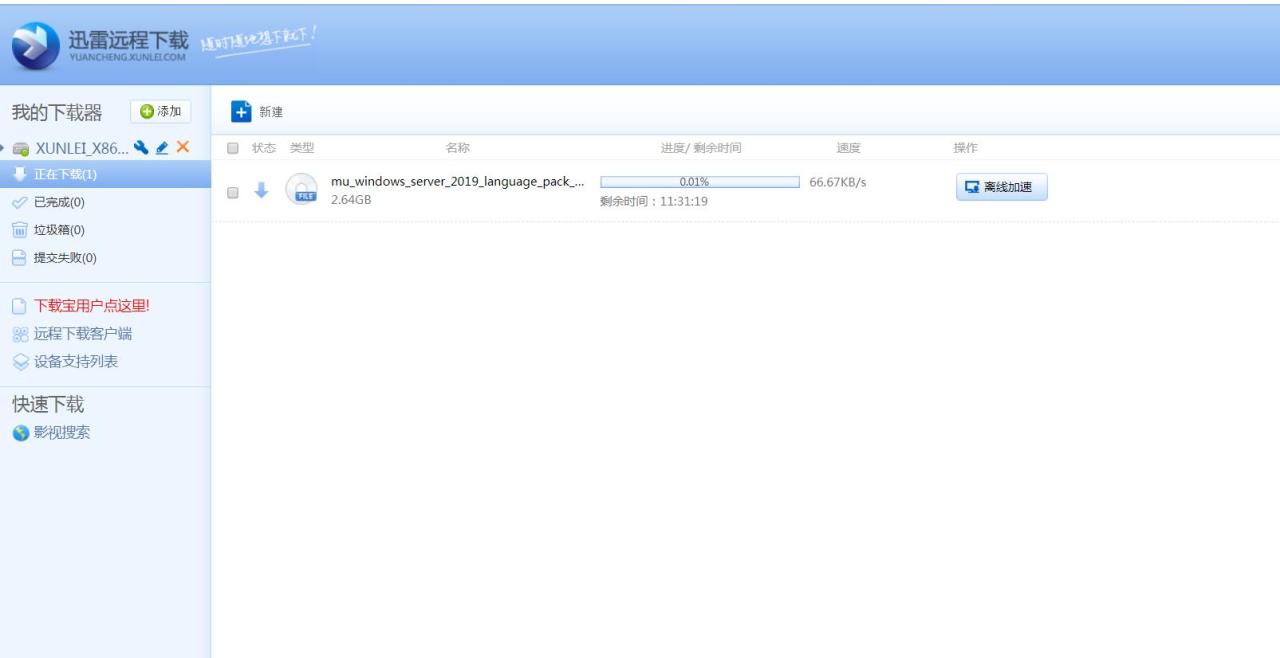1280x658 pixels.
Task: Open the 远程下载客户端 link
Action: tap(83, 334)
